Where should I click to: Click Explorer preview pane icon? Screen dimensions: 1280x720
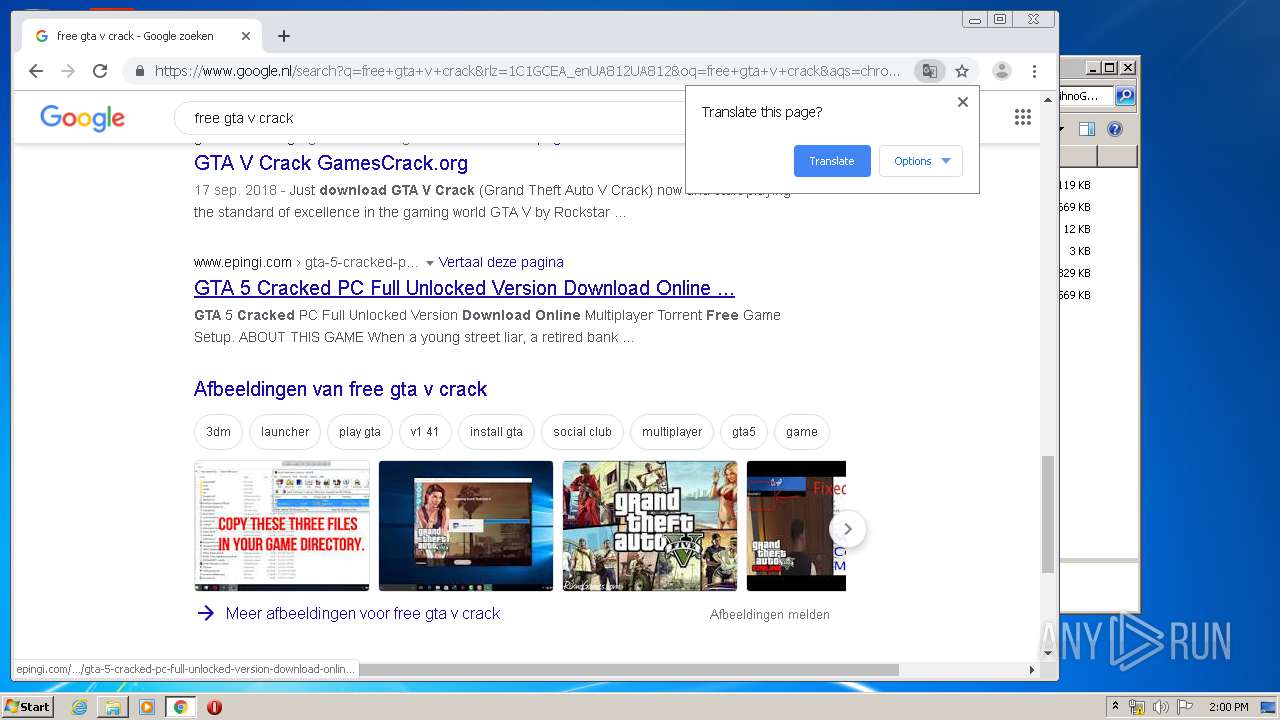point(1088,129)
